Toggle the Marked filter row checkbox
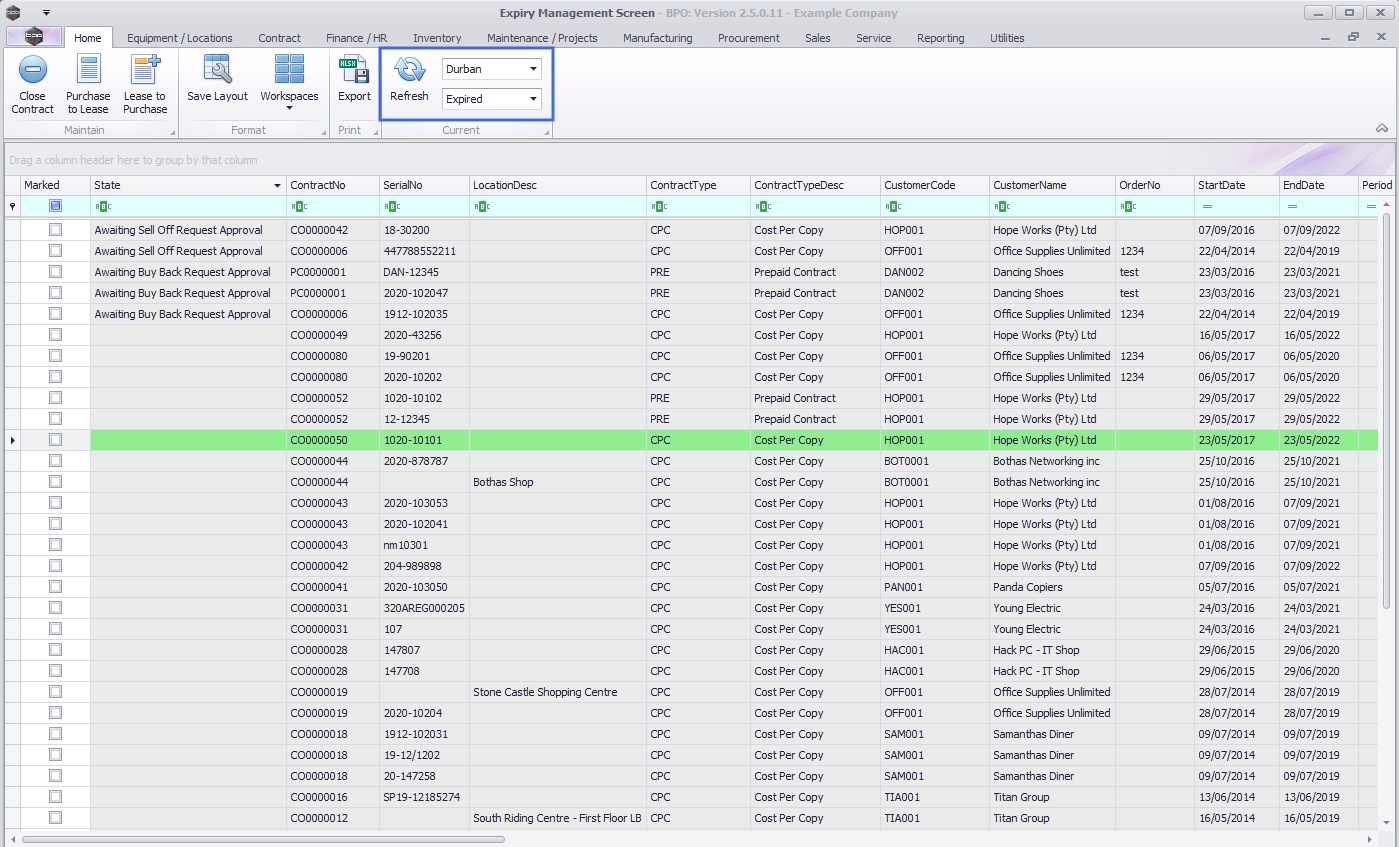The height and width of the screenshot is (847, 1399). pos(55,206)
